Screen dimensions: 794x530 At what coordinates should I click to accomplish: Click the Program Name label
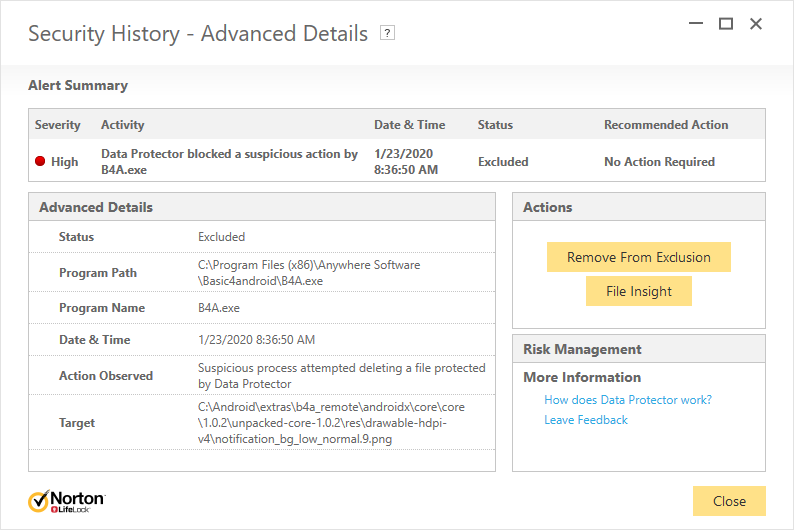pyautogui.click(x=102, y=308)
